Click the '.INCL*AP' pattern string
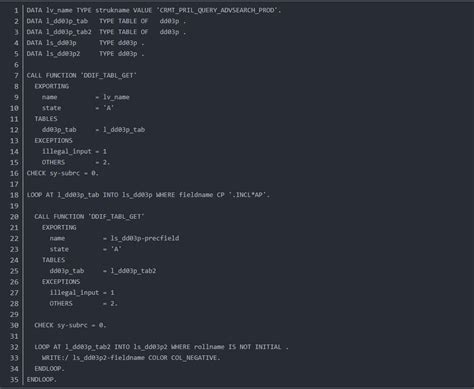The width and height of the screenshot is (474, 389). (x=248, y=195)
